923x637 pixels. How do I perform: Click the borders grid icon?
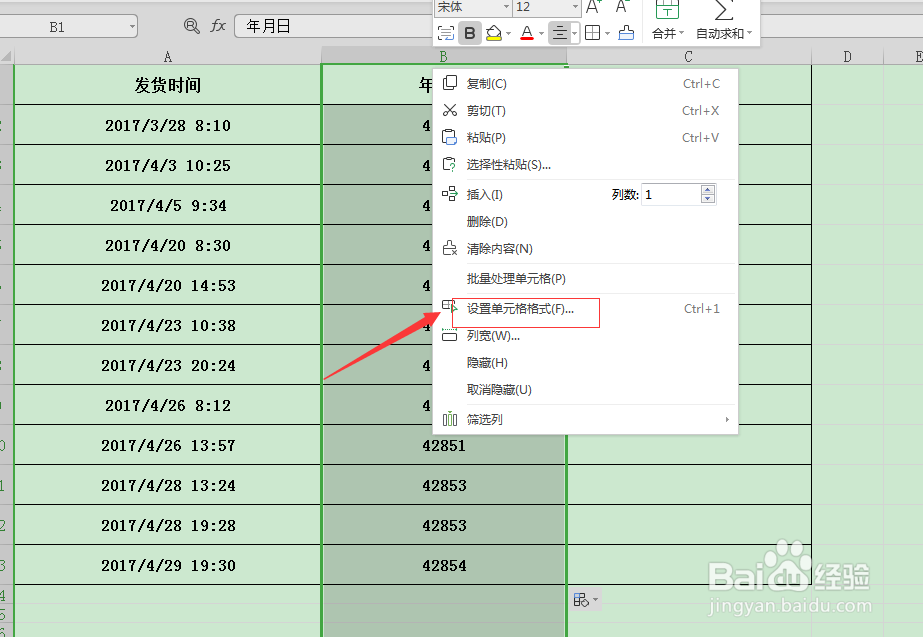tap(593, 33)
